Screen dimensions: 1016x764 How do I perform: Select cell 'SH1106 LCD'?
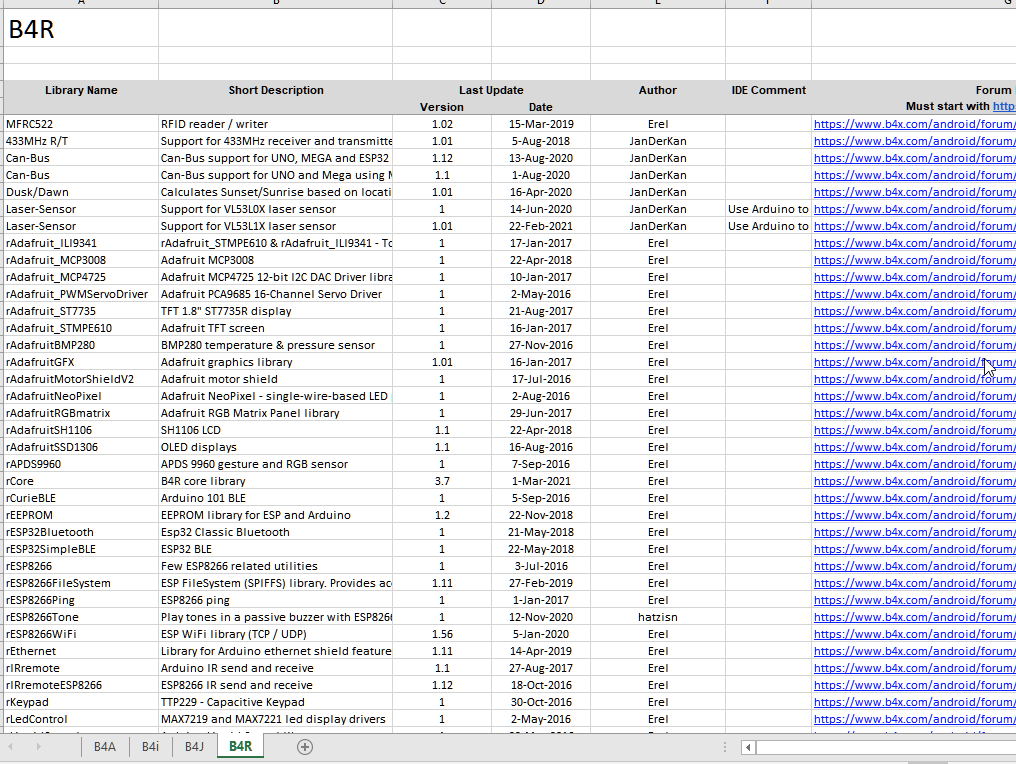(x=275, y=430)
